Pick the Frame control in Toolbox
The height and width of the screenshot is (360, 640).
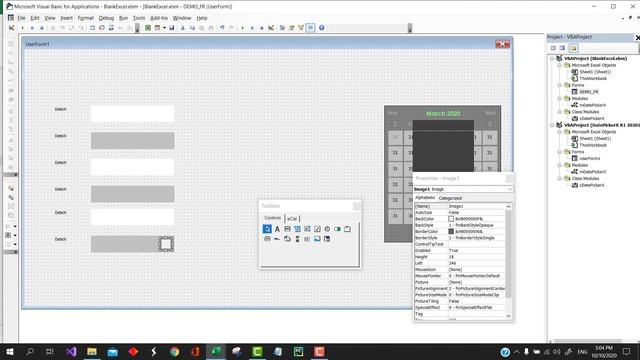tap(347, 229)
